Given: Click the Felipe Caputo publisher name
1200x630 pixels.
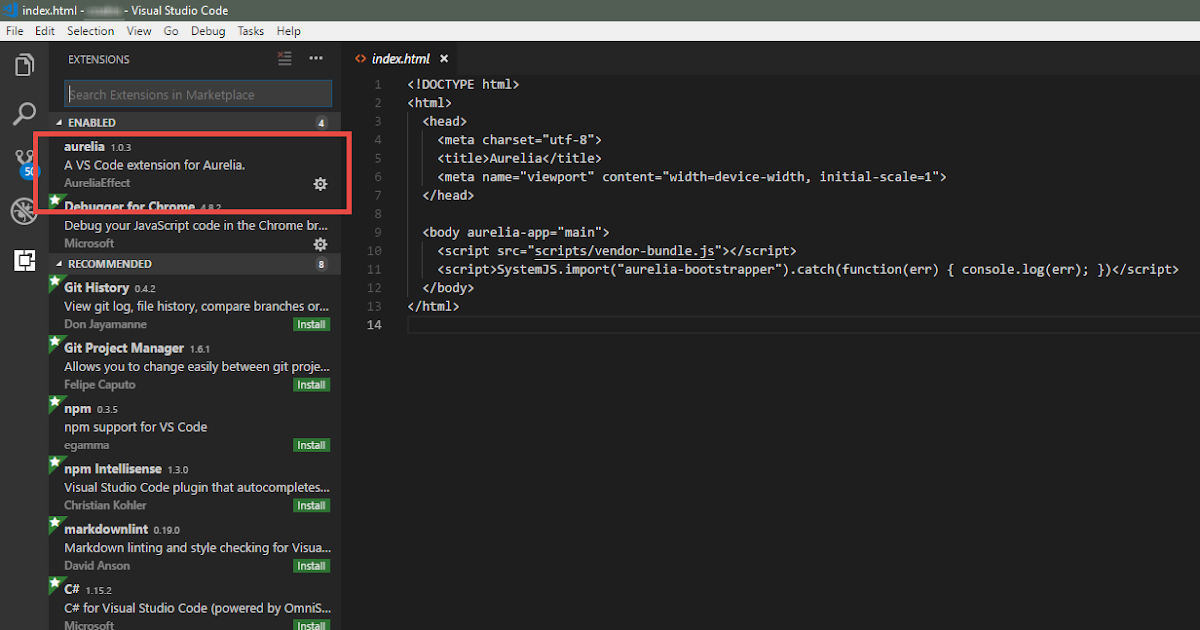Looking at the screenshot, I should point(100,385).
